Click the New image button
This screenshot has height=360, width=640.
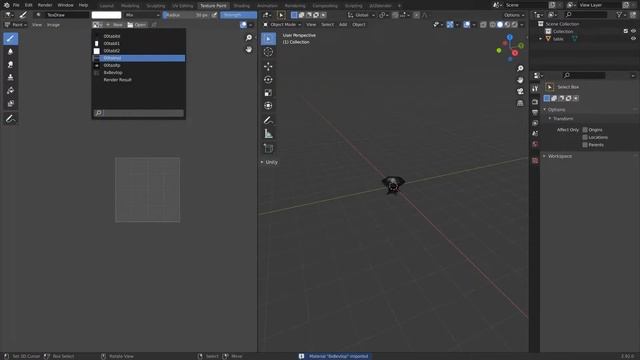[115, 25]
